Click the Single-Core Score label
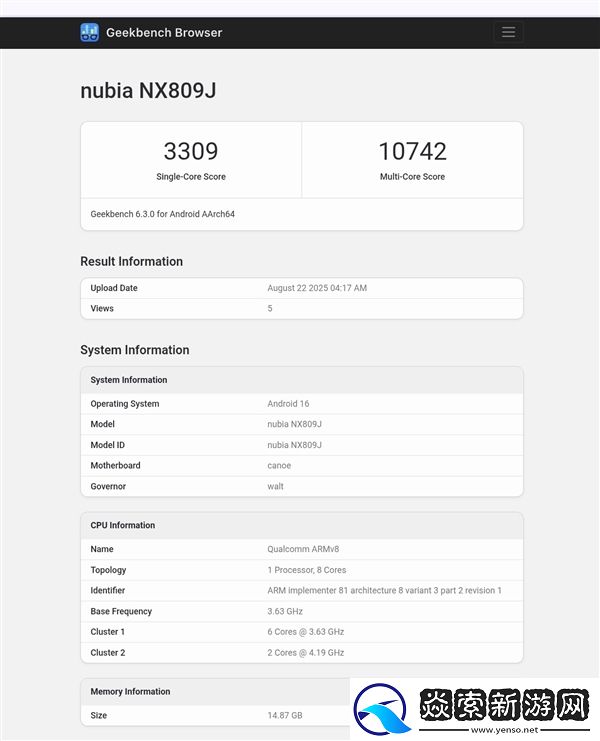The width and height of the screenshot is (600, 741). tap(190, 177)
